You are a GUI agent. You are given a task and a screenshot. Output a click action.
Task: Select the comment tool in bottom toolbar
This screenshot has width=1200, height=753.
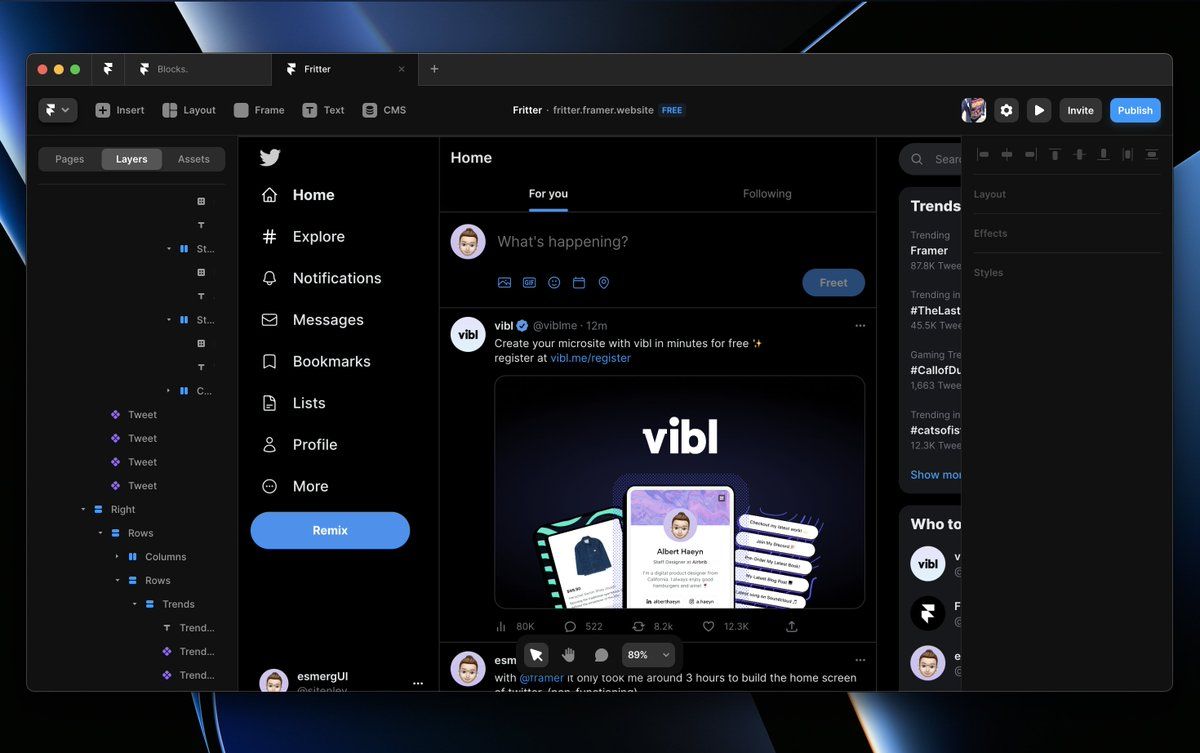[601, 655]
